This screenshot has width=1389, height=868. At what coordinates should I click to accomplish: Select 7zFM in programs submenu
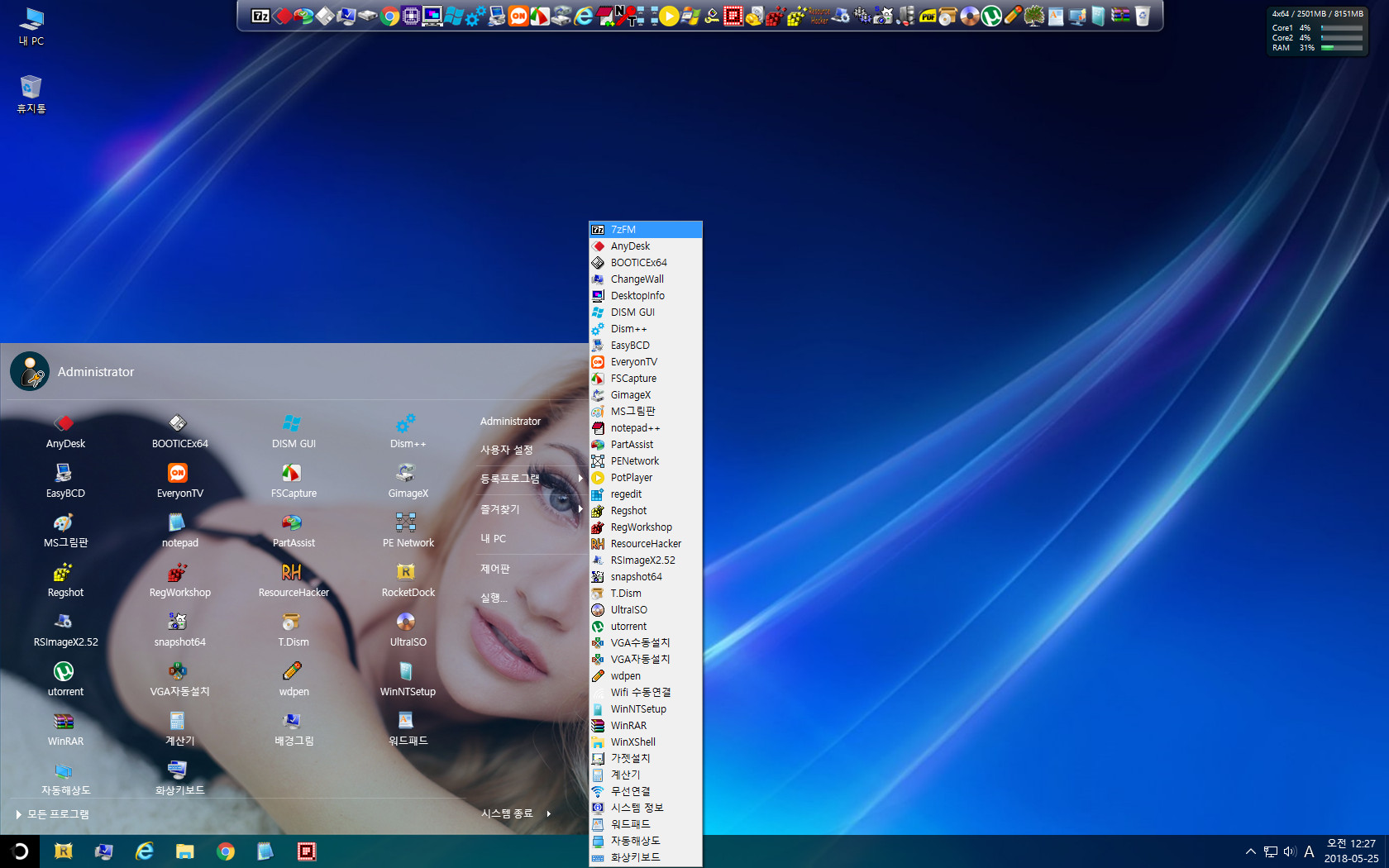646,230
